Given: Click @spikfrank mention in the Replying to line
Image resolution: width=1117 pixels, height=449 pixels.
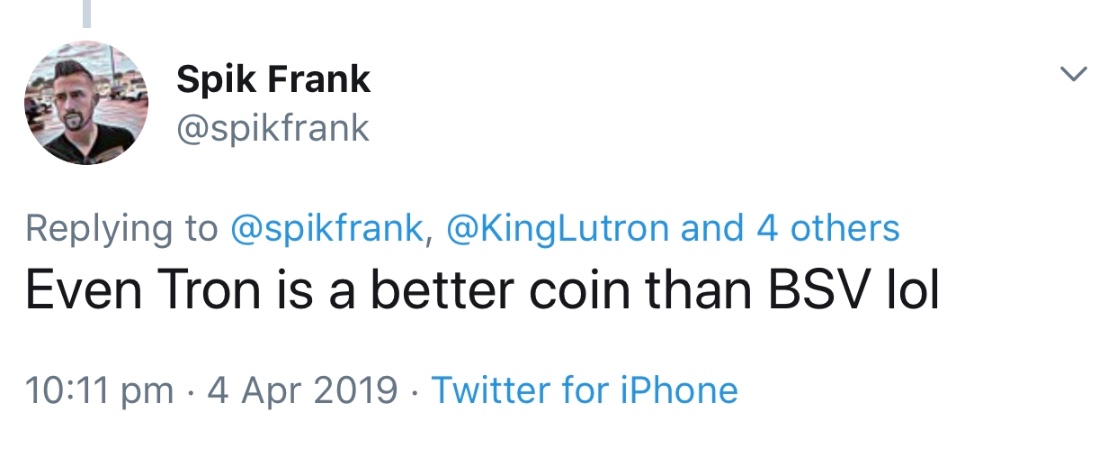Looking at the screenshot, I should click(329, 229).
